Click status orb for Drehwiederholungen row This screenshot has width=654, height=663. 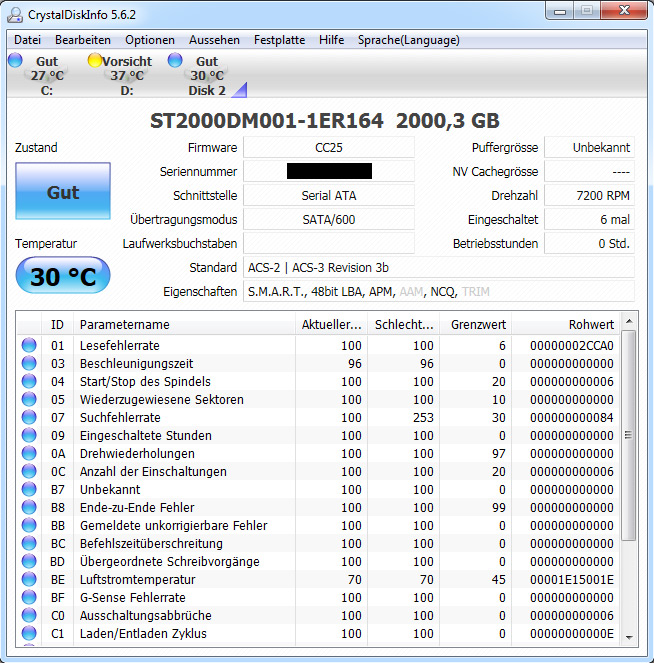point(29,453)
